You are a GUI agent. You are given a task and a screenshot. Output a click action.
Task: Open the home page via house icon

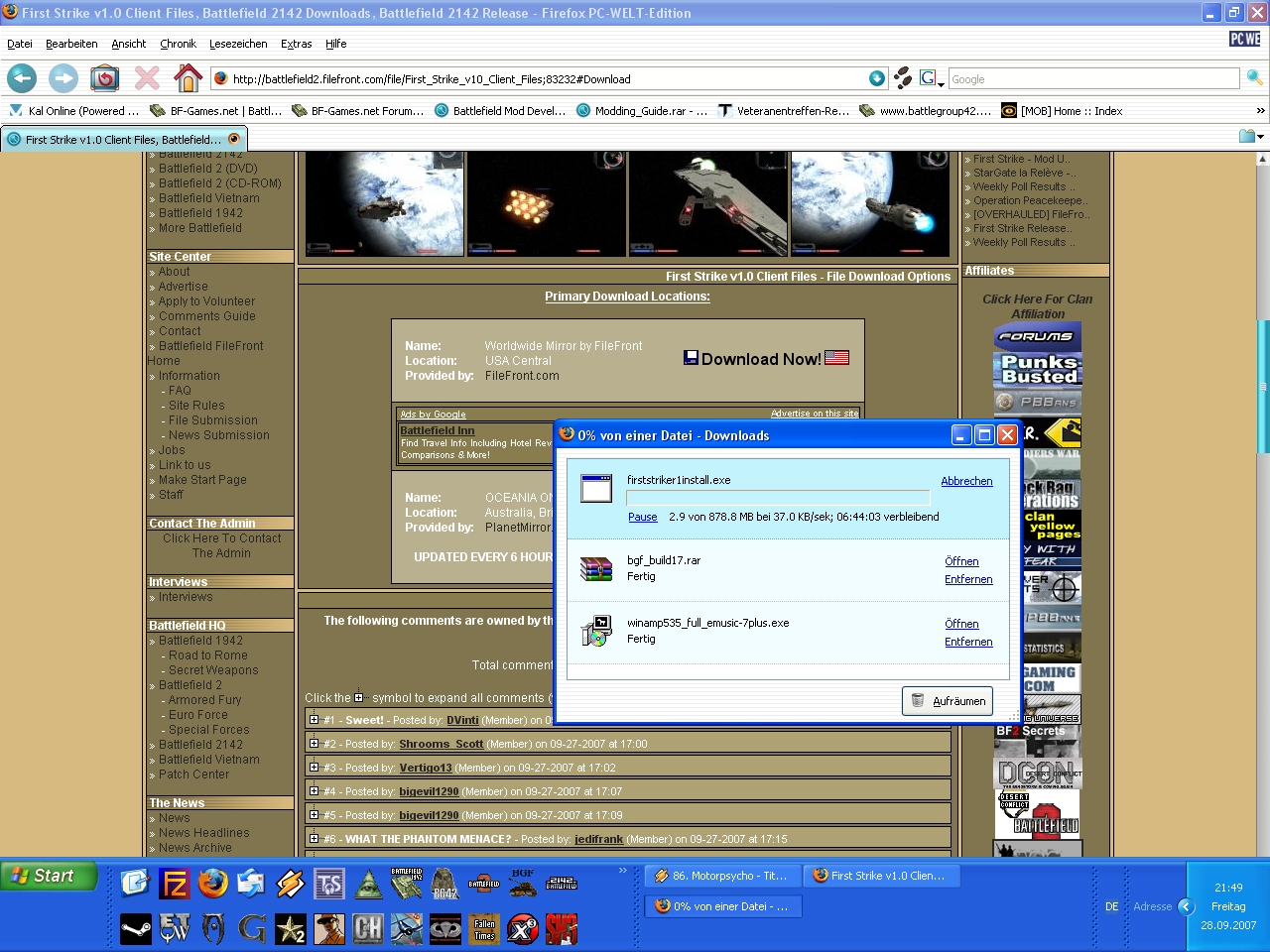point(188,77)
